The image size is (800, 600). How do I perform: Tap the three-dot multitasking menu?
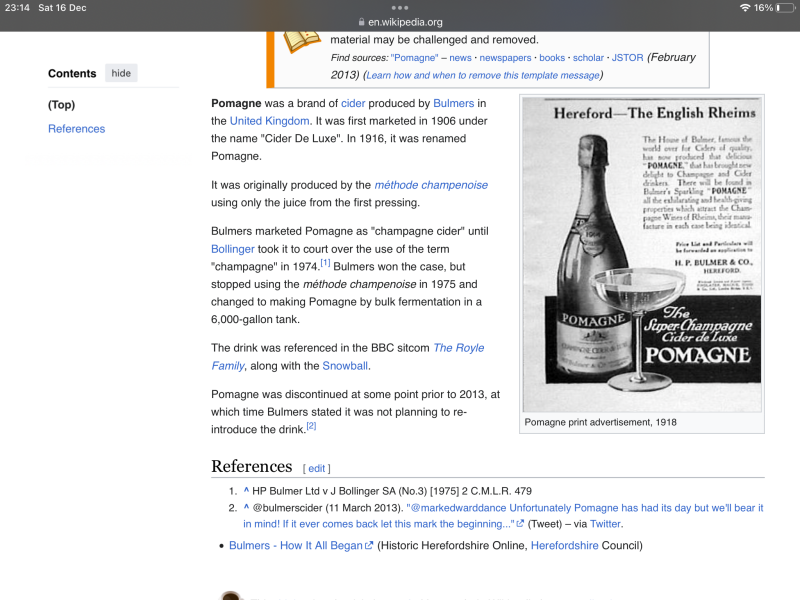click(399, 8)
